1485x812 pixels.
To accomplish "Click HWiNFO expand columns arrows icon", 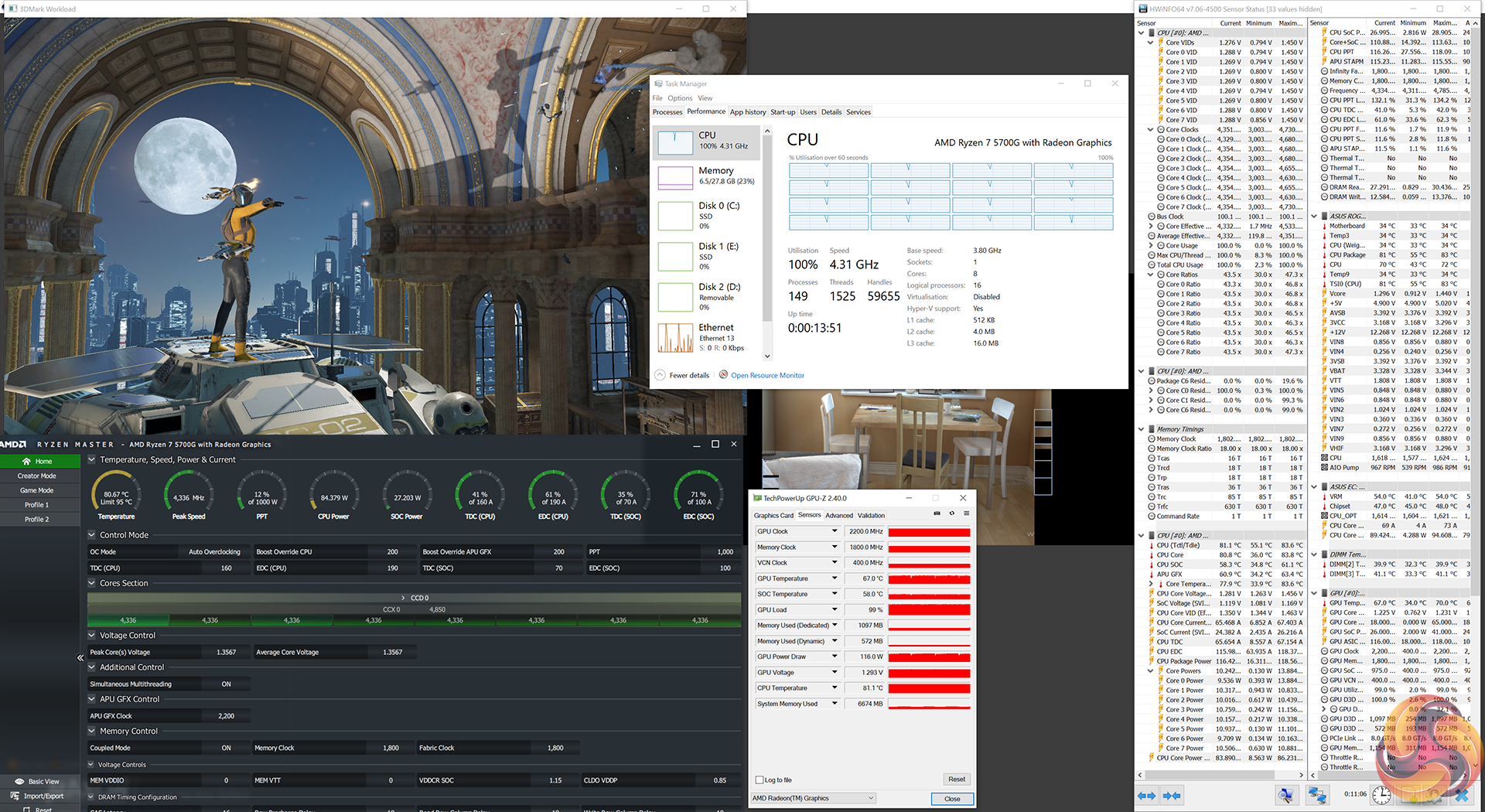I will (x=1146, y=796).
